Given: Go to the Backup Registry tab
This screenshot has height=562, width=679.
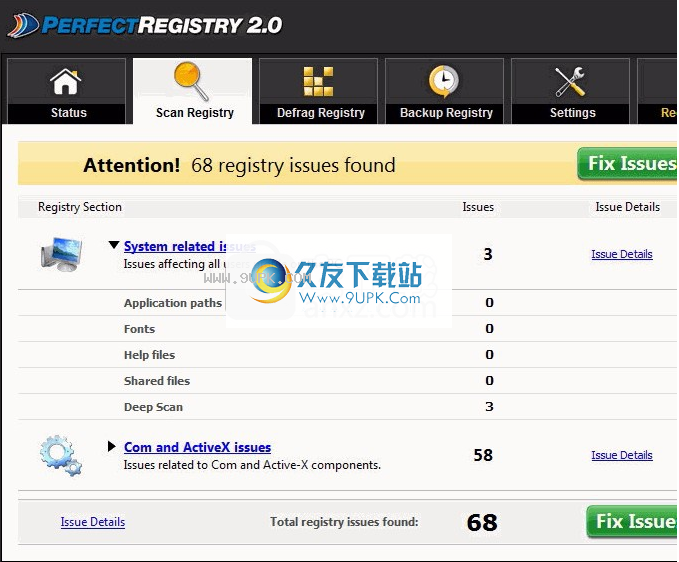Looking at the screenshot, I should click(444, 91).
